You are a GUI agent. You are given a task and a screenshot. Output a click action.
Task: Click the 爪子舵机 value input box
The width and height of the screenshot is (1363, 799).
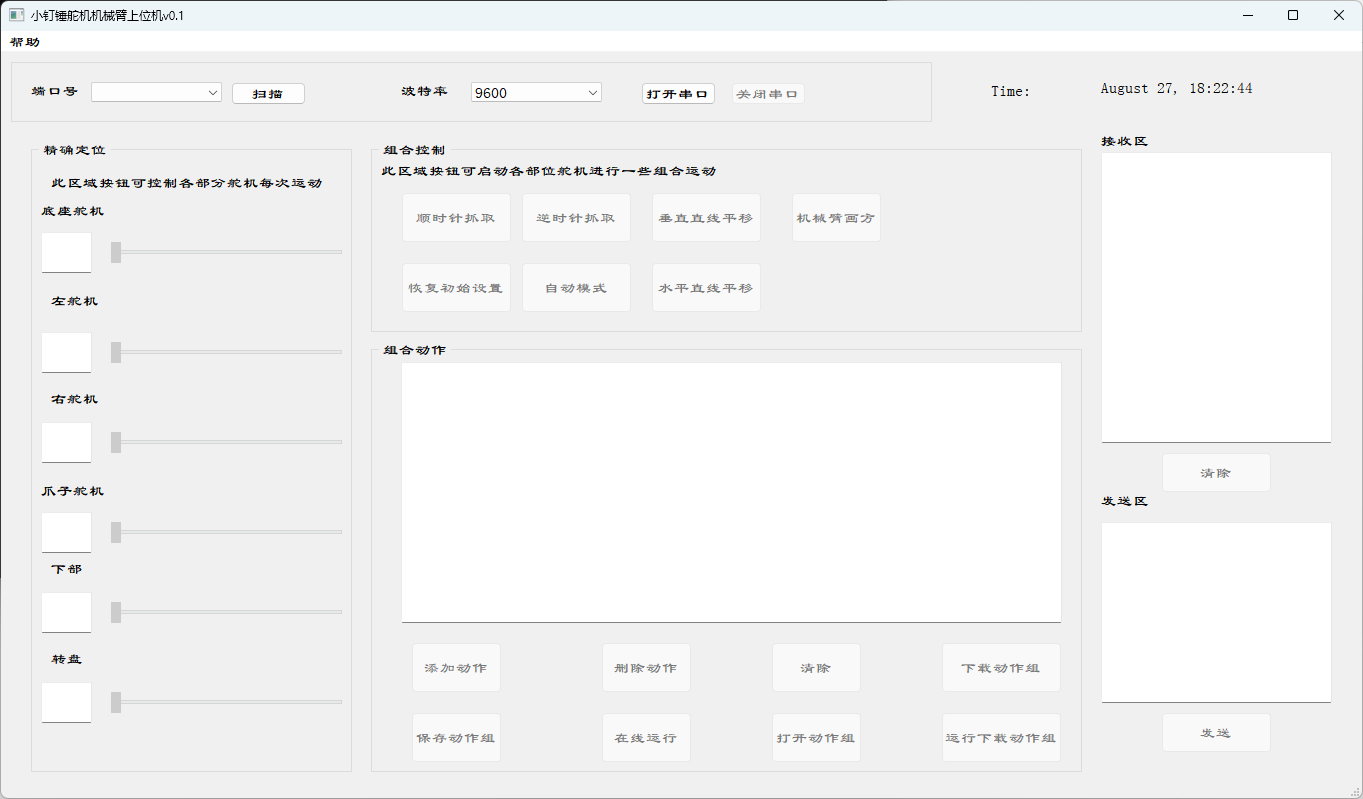66,532
